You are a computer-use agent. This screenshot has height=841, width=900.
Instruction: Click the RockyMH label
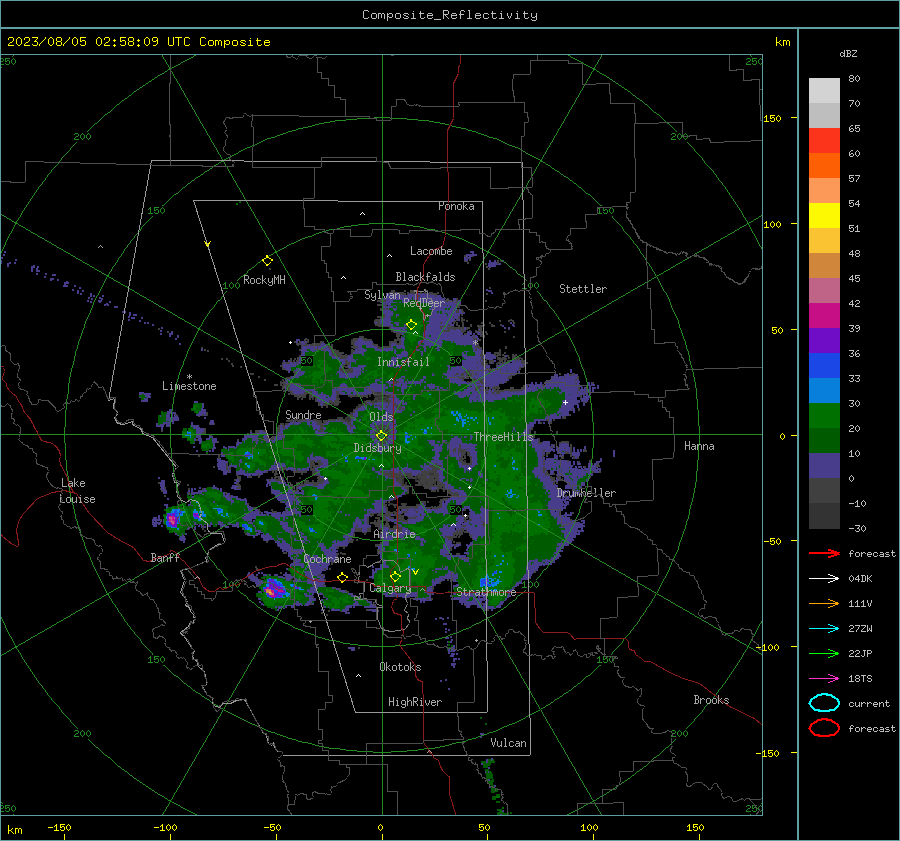(264, 280)
